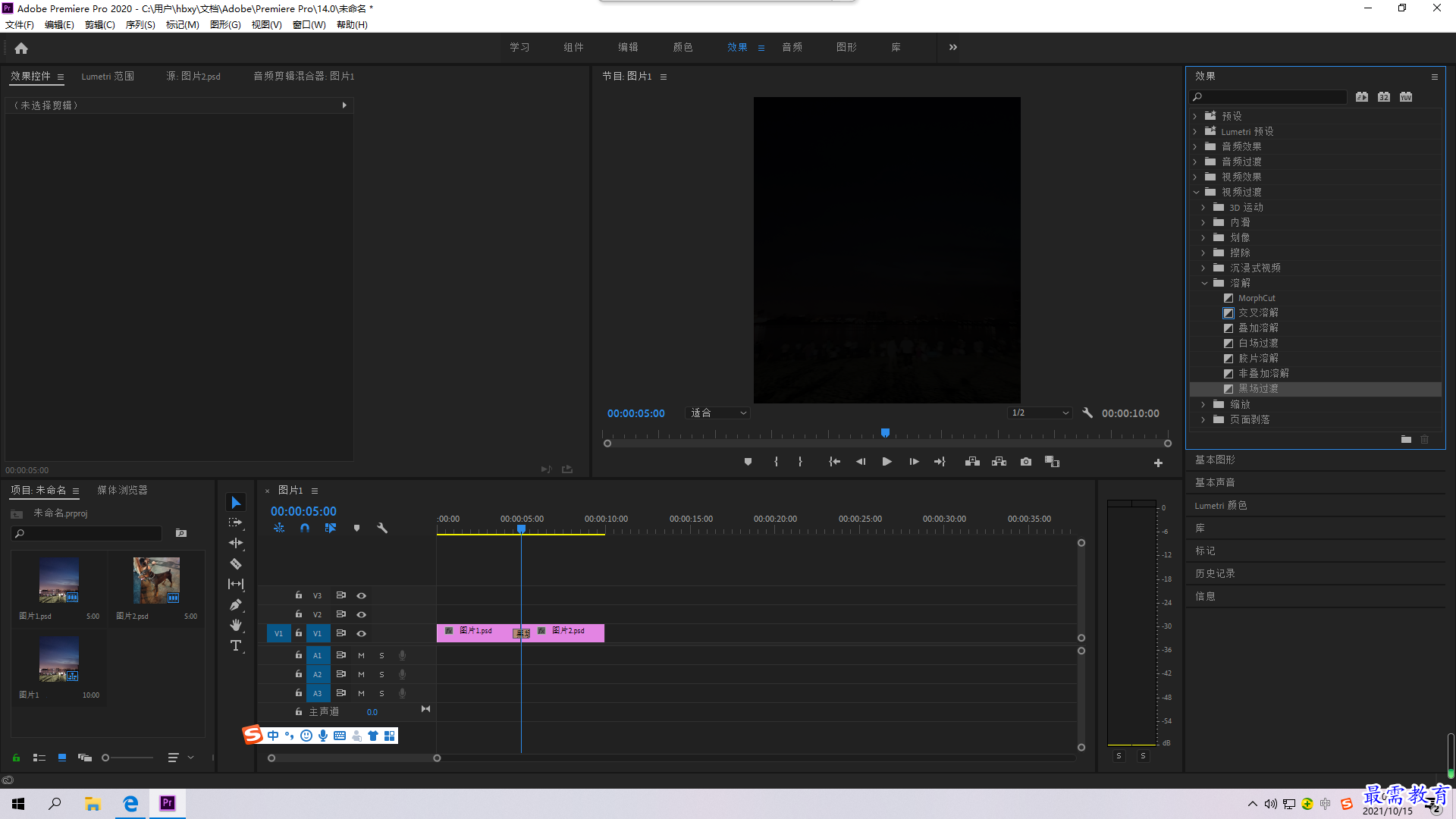The image size is (1456, 819).
Task: Click the effects search field
Action: 1268,97
